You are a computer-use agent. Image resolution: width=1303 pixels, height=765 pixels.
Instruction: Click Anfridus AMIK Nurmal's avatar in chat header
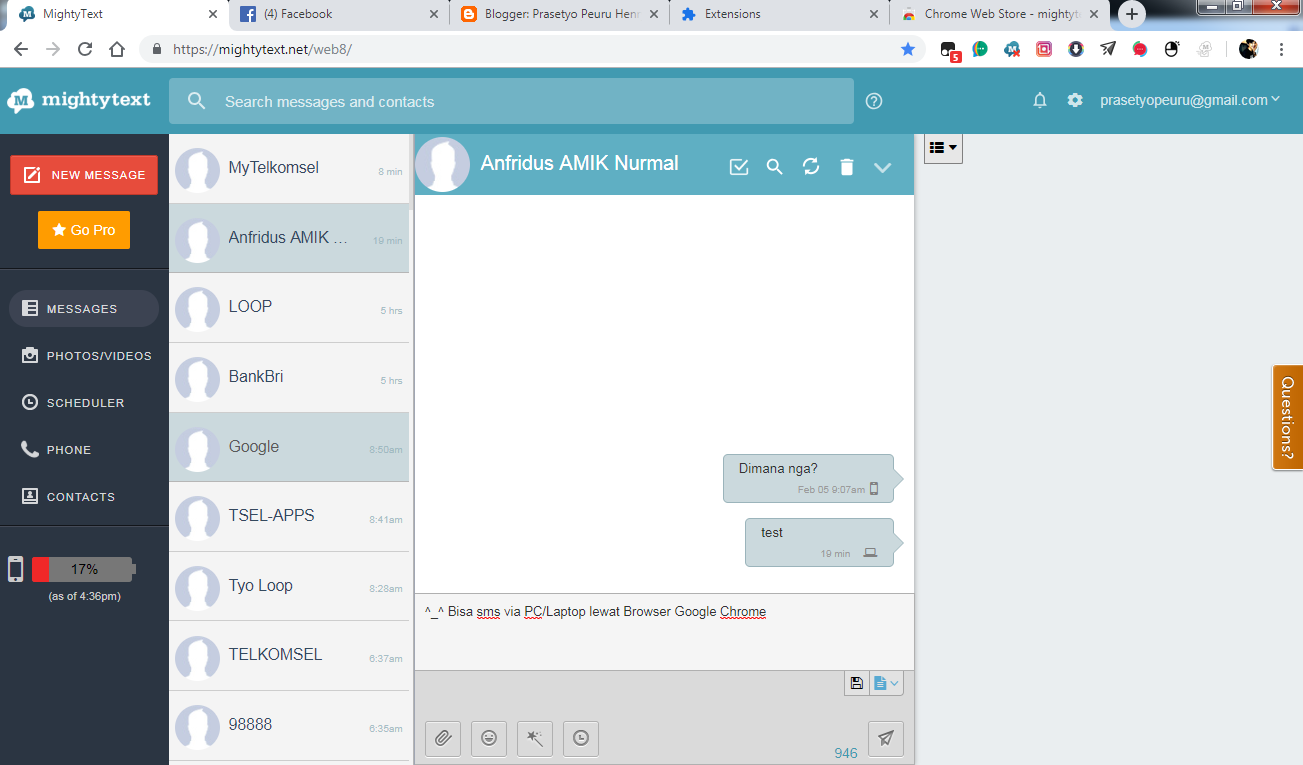point(442,165)
